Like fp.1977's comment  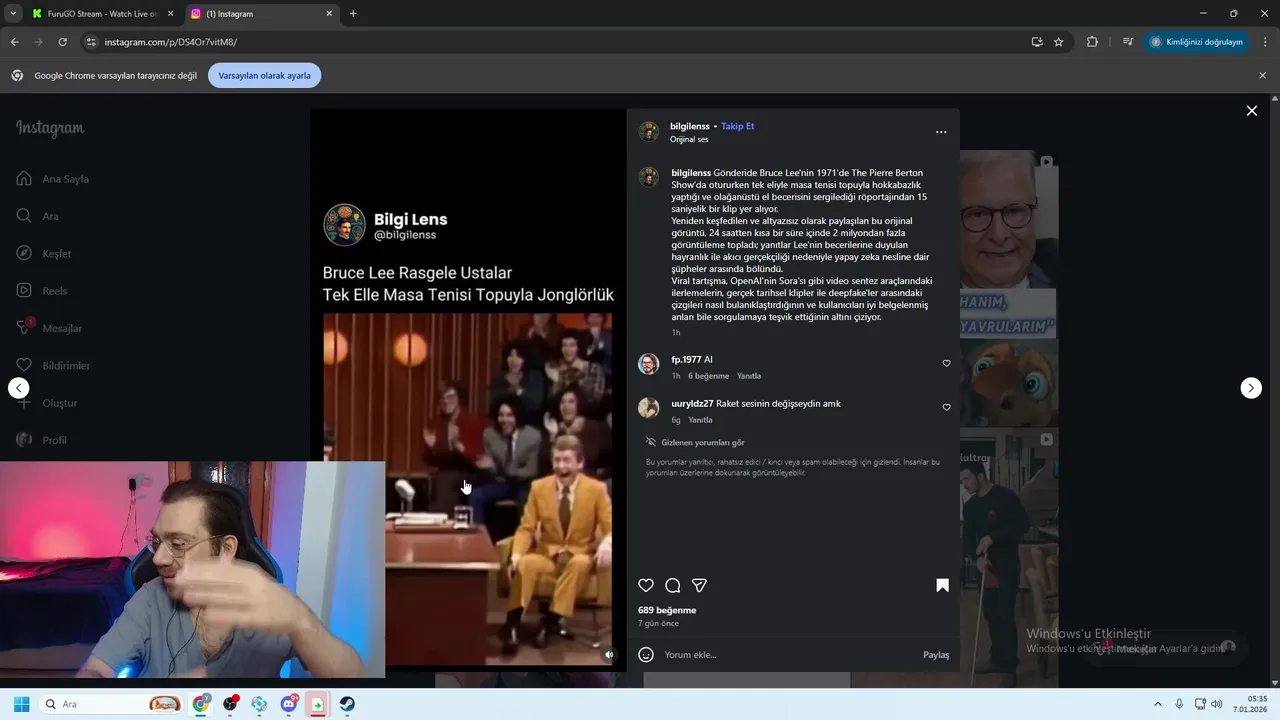coord(946,363)
